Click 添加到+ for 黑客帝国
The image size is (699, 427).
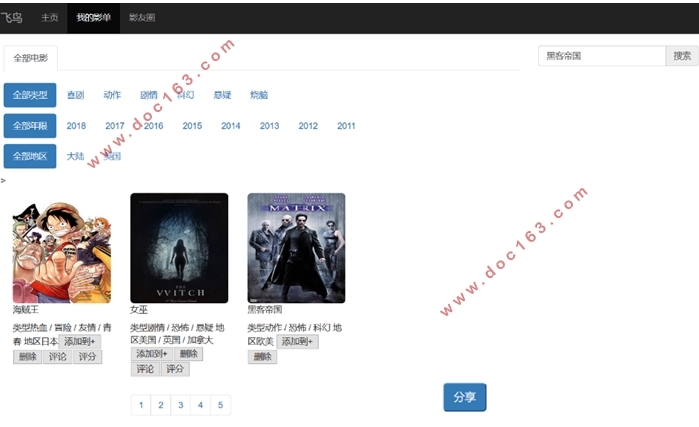pyautogui.click(x=297, y=341)
